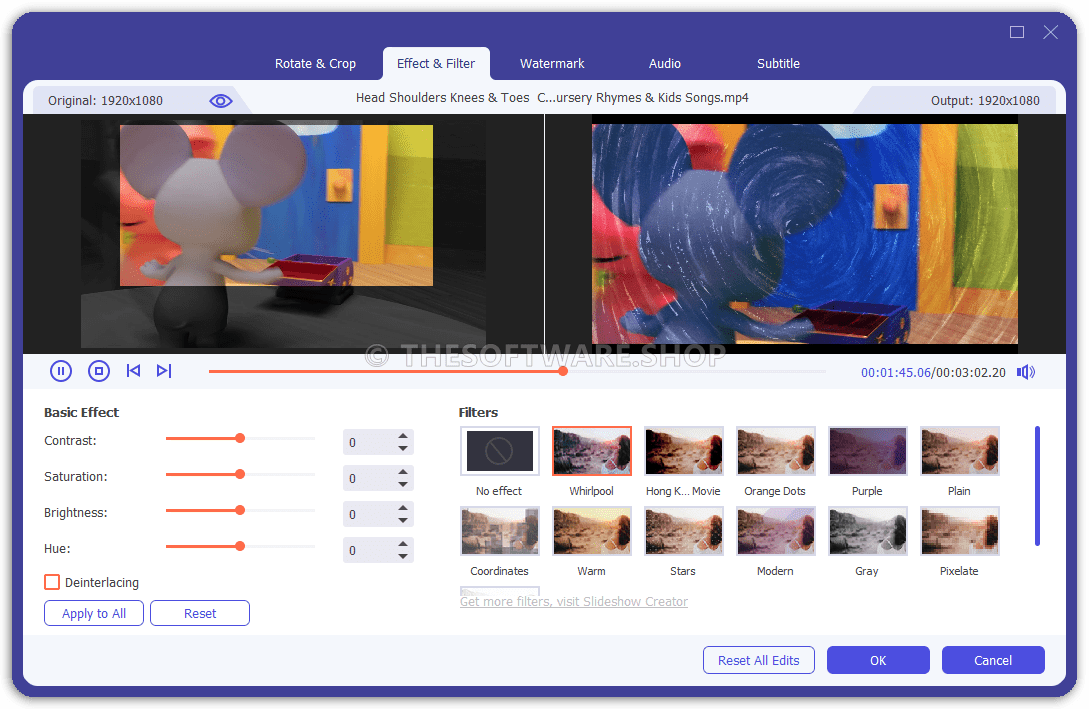Select the No effect filter
The width and height of the screenshot is (1089, 709).
pyautogui.click(x=499, y=451)
